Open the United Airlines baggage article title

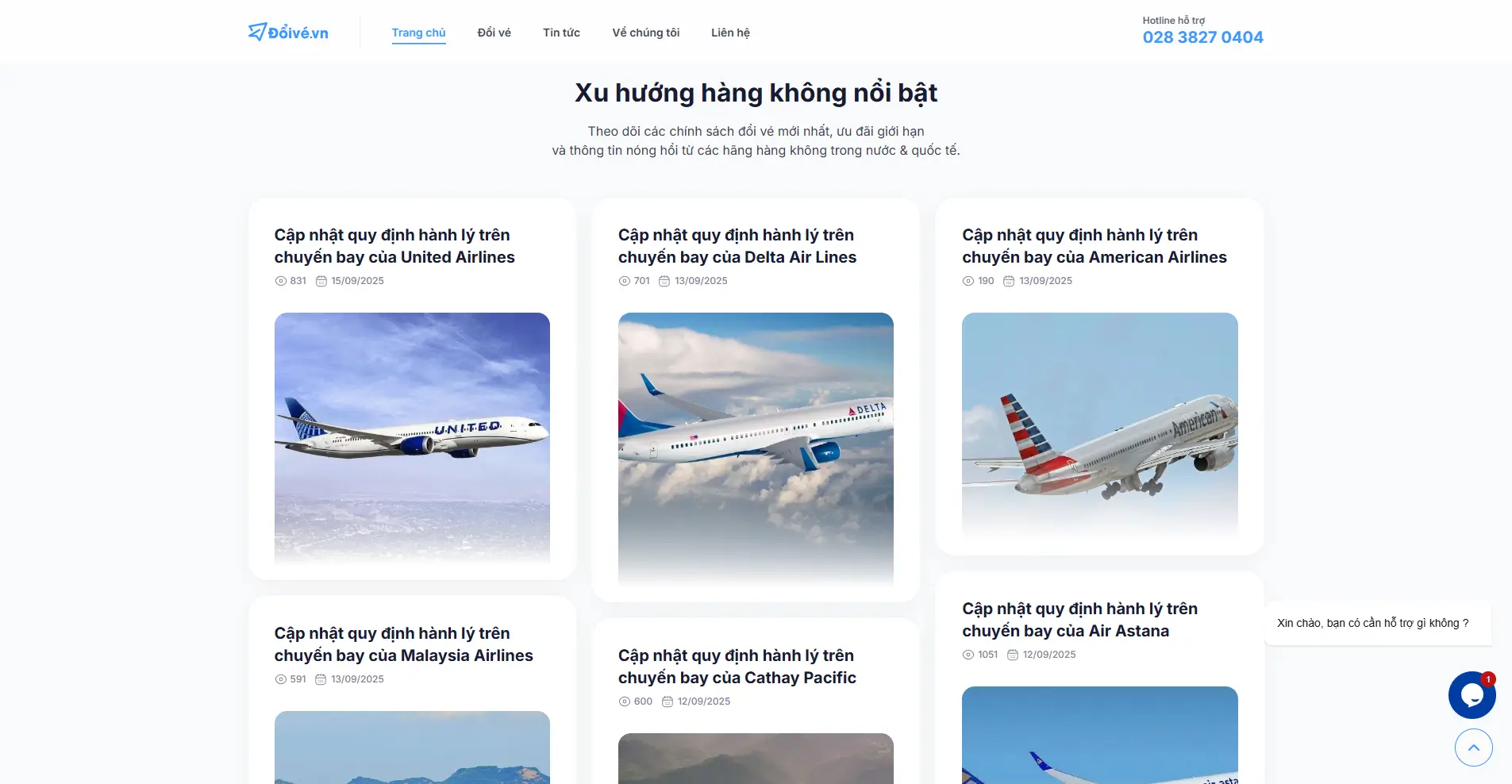(x=394, y=246)
